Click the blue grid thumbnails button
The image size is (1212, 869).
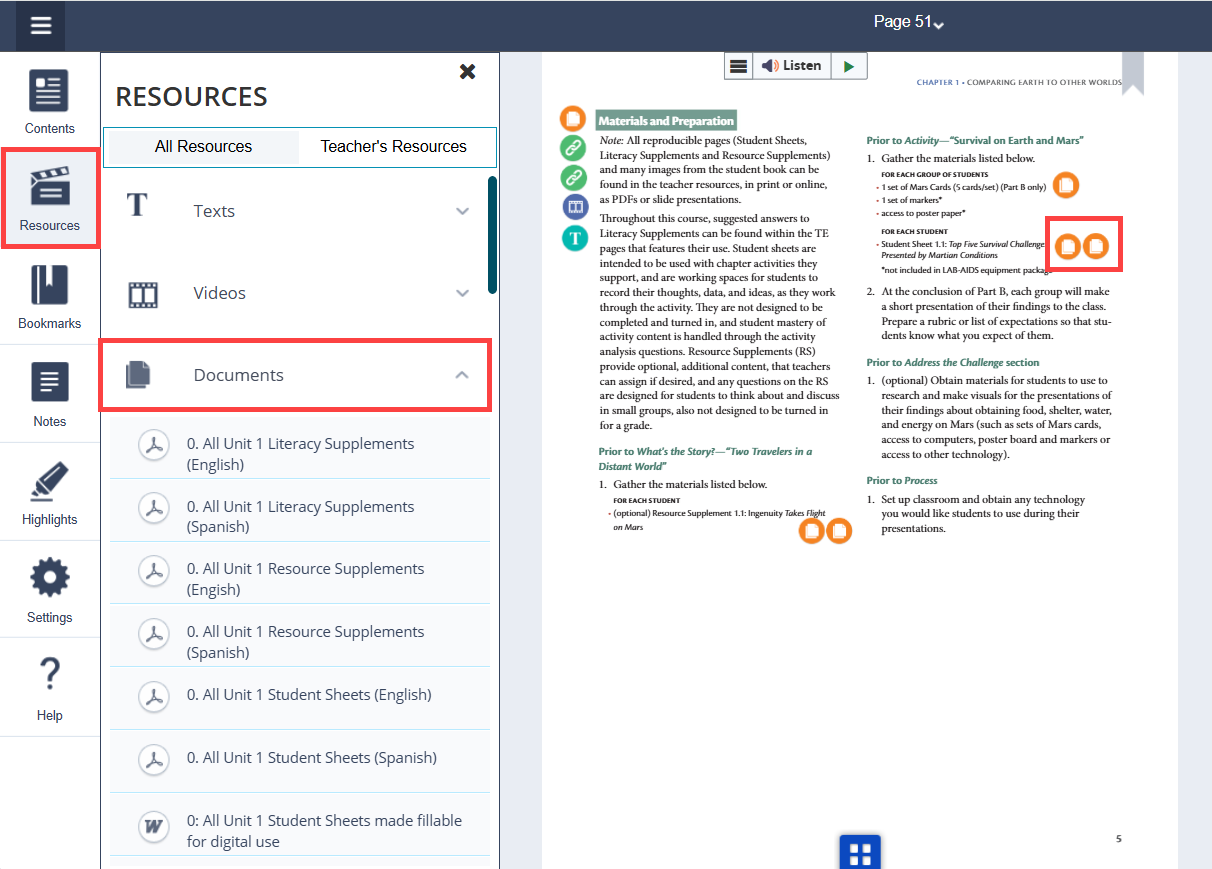[x=859, y=853]
